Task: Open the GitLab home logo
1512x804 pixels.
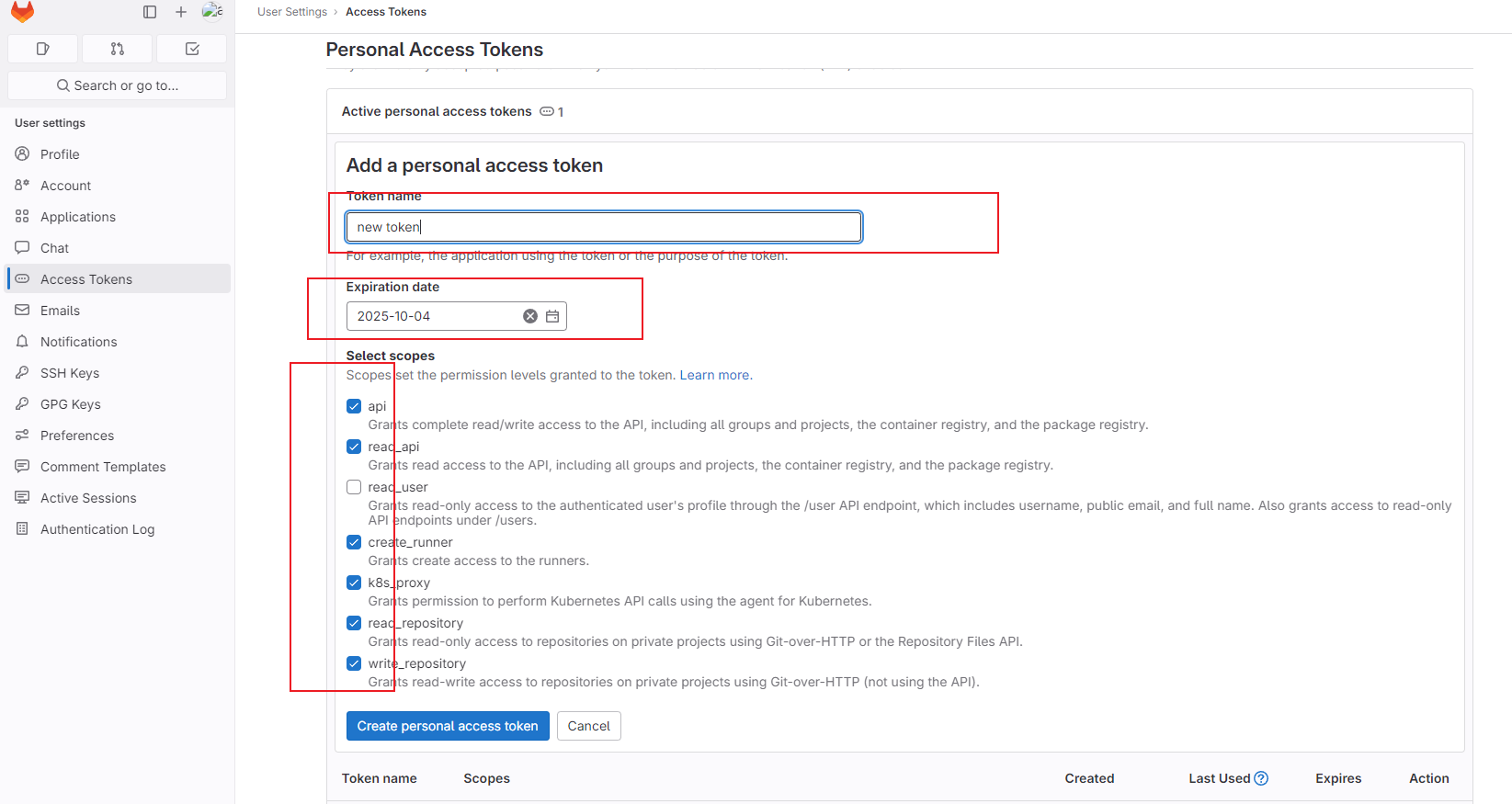Action: pos(22,12)
